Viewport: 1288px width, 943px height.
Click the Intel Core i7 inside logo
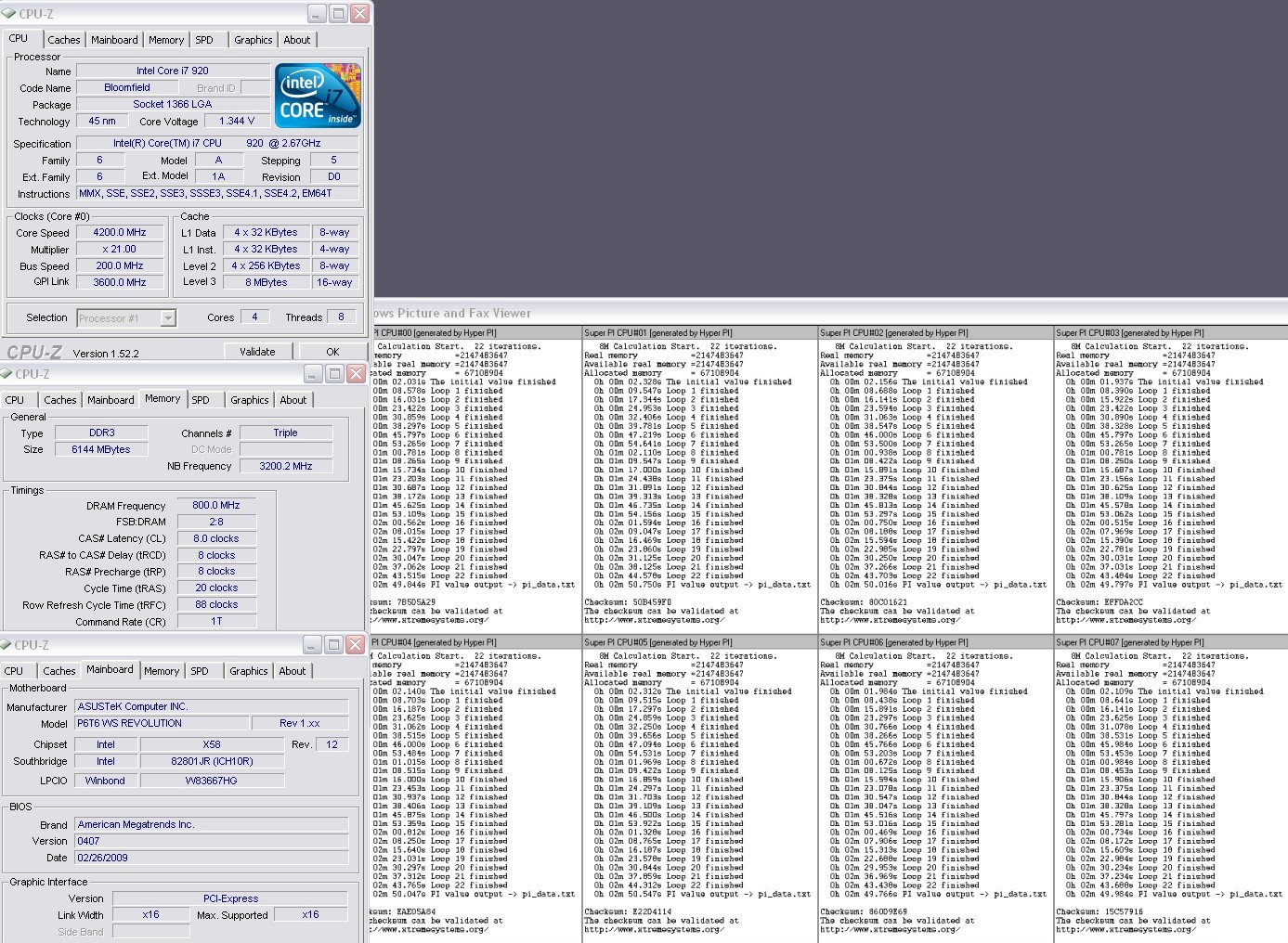pos(318,96)
